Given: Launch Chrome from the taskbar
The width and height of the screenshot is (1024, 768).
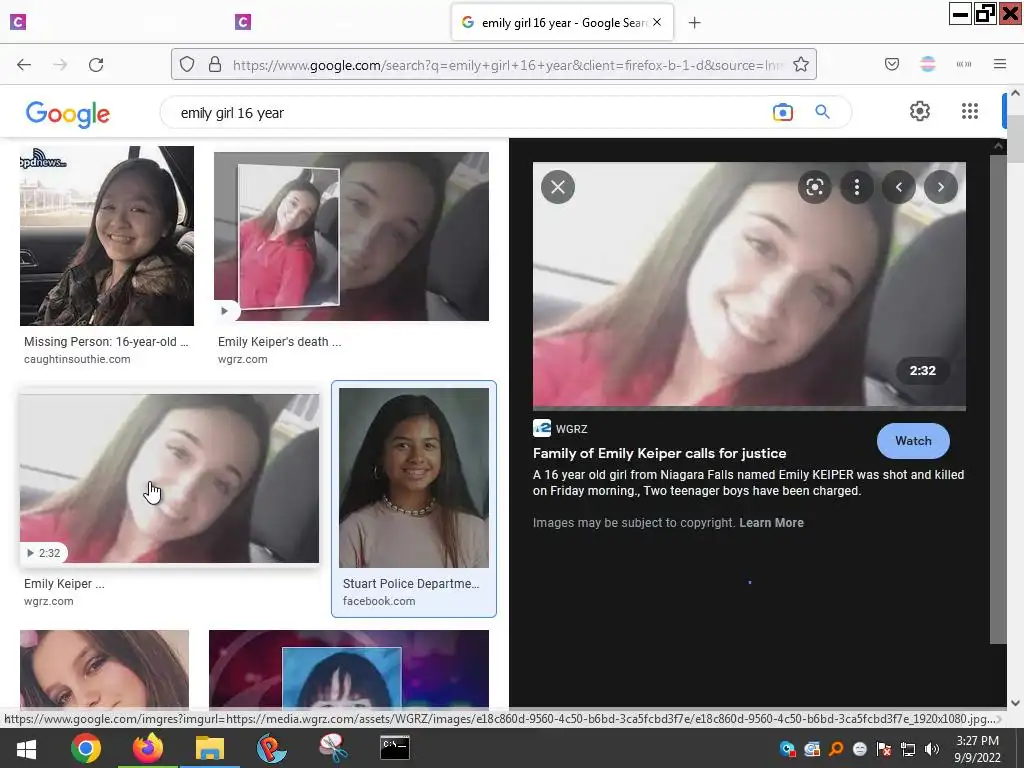Looking at the screenshot, I should point(86,748).
